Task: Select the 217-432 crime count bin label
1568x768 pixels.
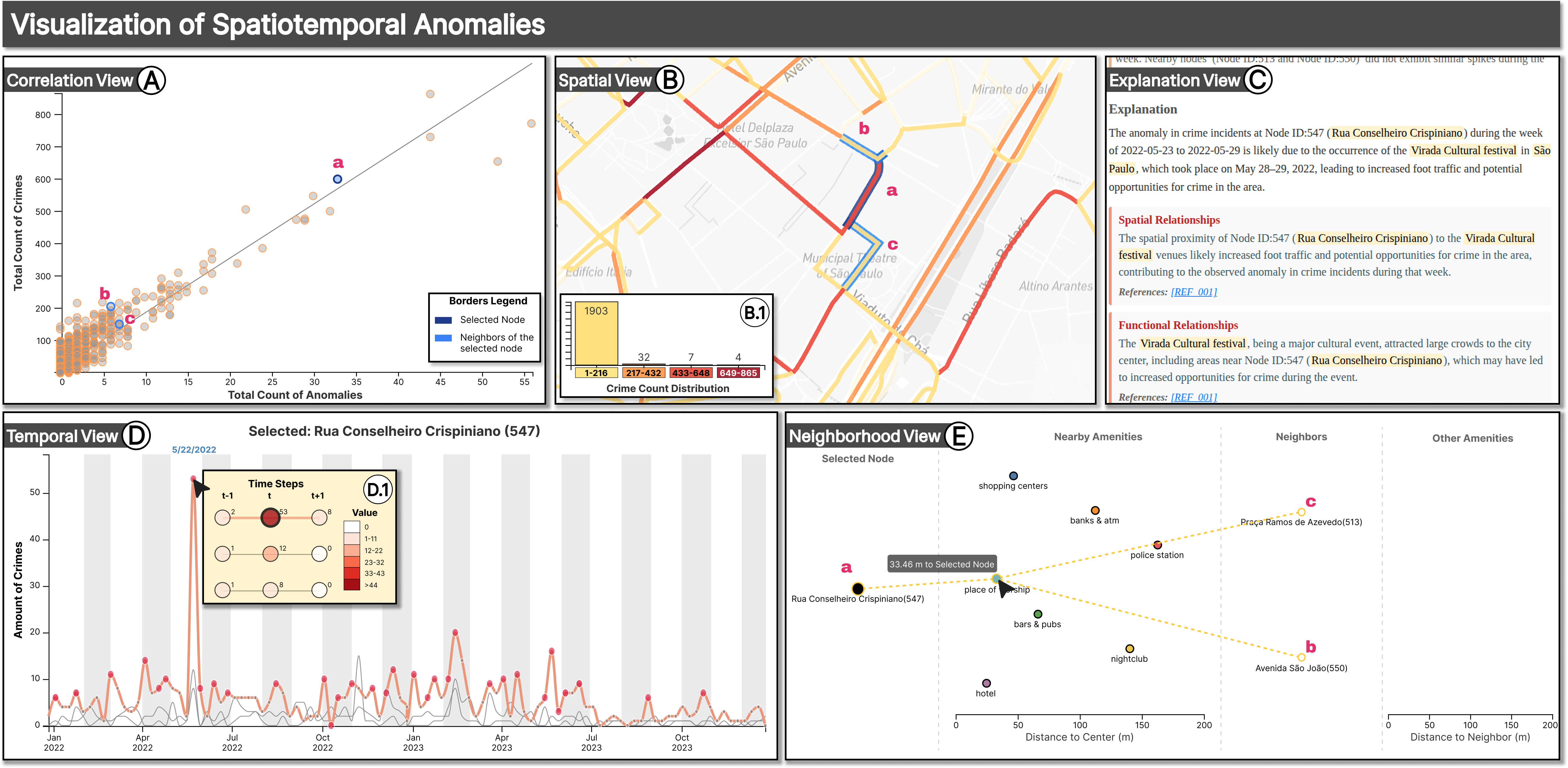Action: (x=643, y=373)
